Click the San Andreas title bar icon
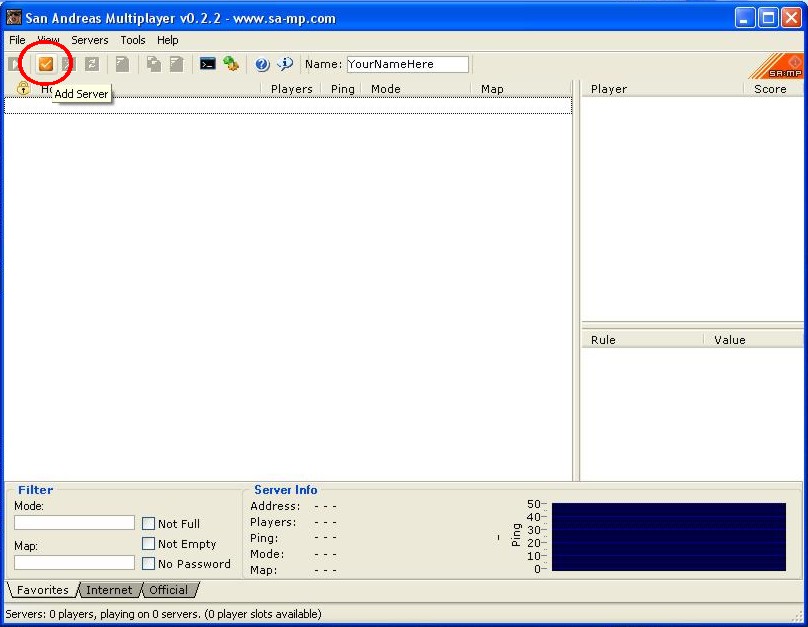Image resolution: width=808 pixels, height=627 pixels. 14,18
